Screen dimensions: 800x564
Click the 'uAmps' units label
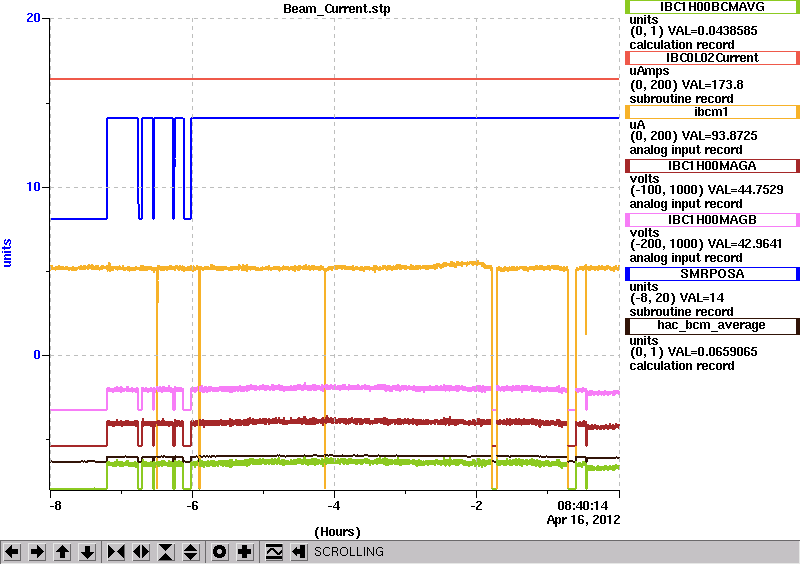click(x=649, y=71)
